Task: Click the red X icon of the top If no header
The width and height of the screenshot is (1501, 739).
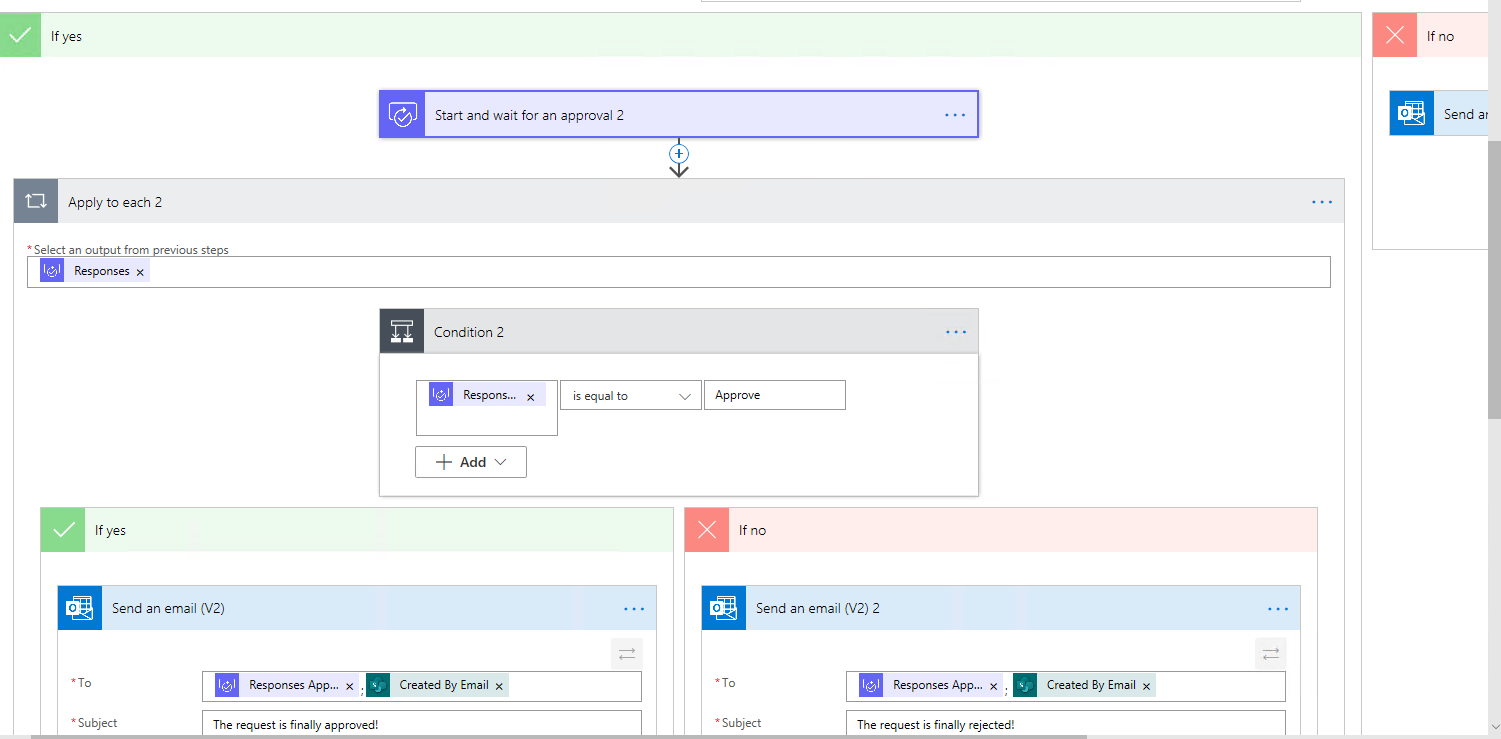Action: point(1395,35)
